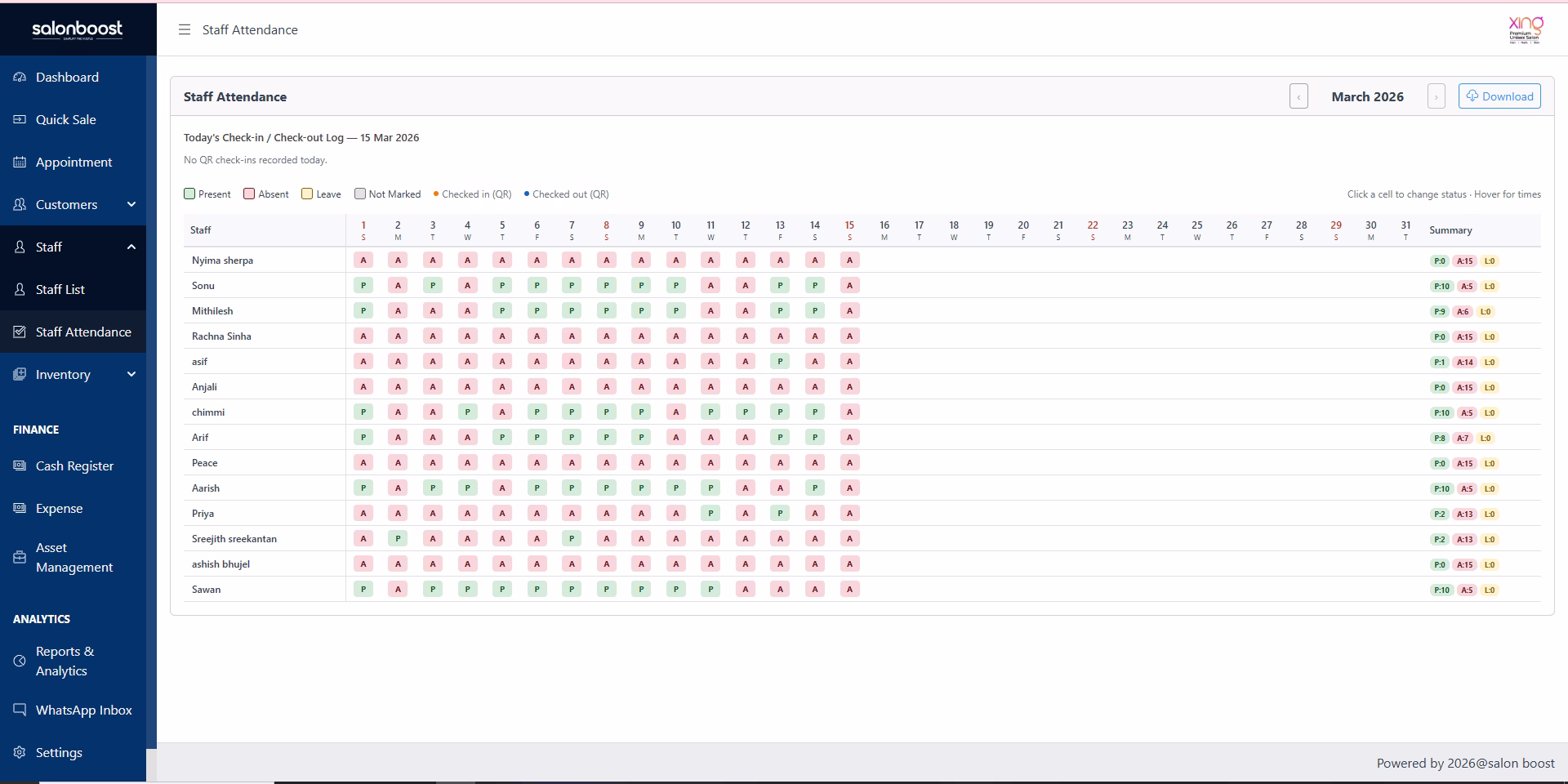This screenshot has width=1568, height=784.
Task: Toggle Arif's day 15 Absent cell
Action: coord(849,438)
